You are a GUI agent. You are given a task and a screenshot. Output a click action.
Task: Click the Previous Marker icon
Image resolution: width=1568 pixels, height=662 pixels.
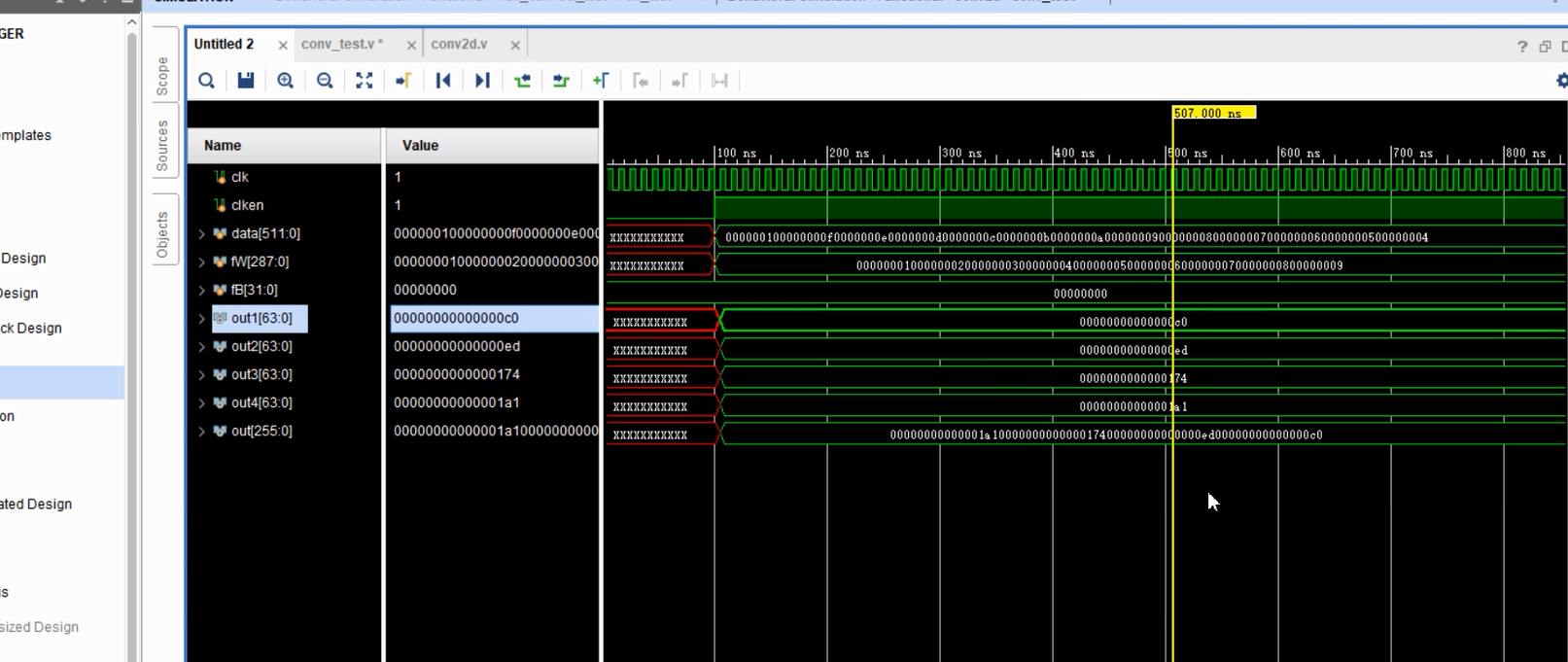click(x=640, y=81)
